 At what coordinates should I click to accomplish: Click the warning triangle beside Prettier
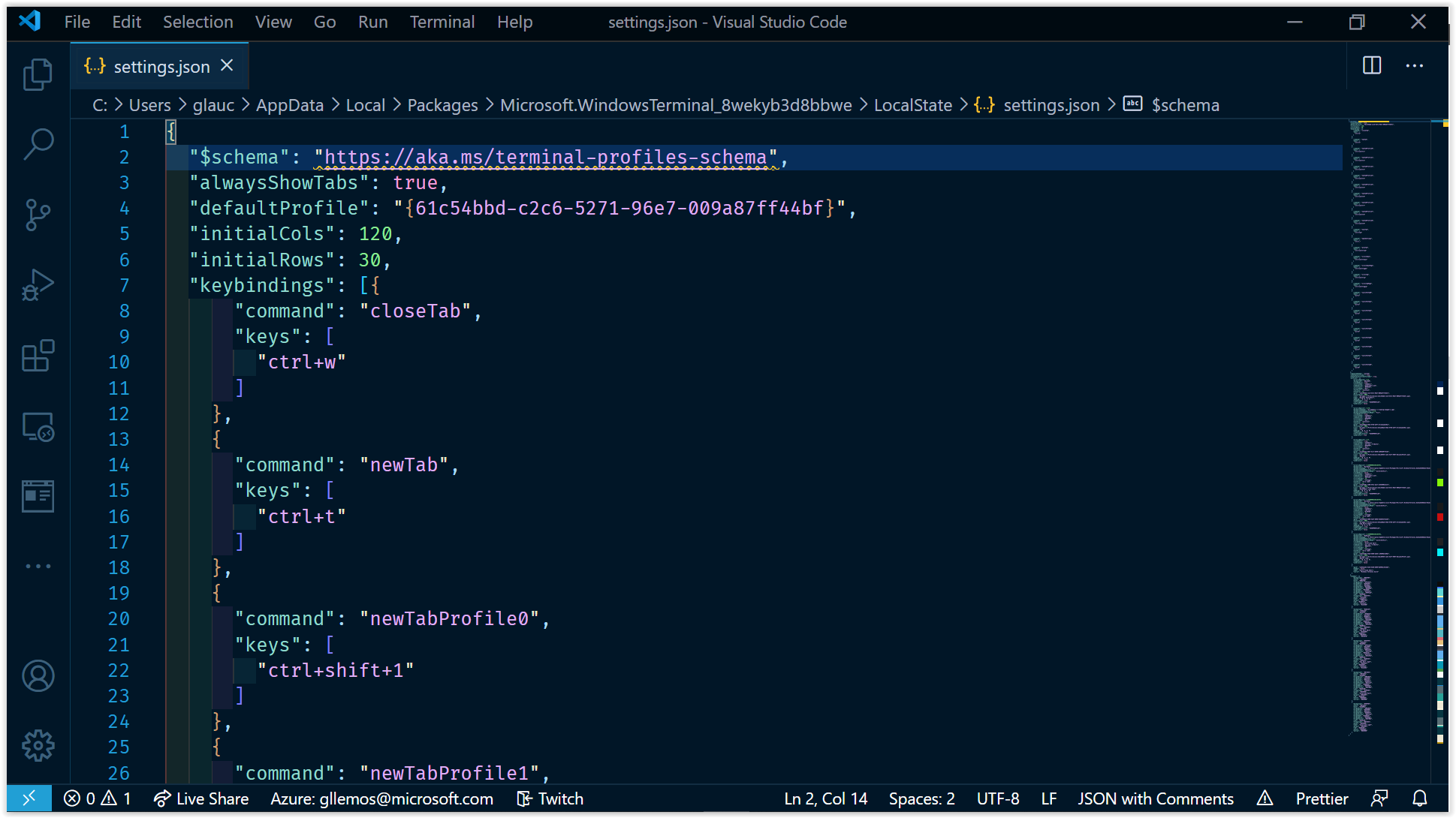click(x=1265, y=798)
